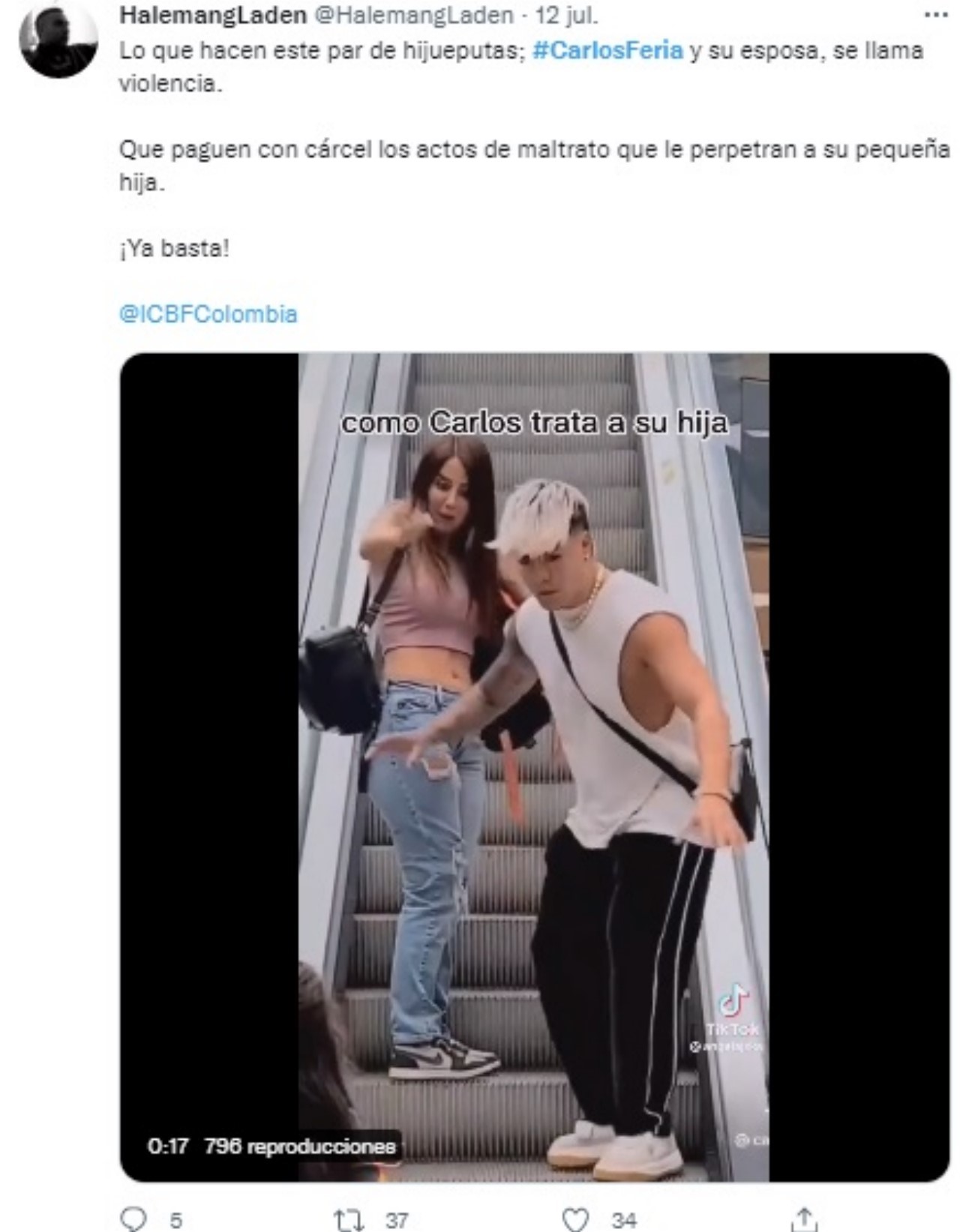Like the tweet with the heart icon

tap(575, 1219)
